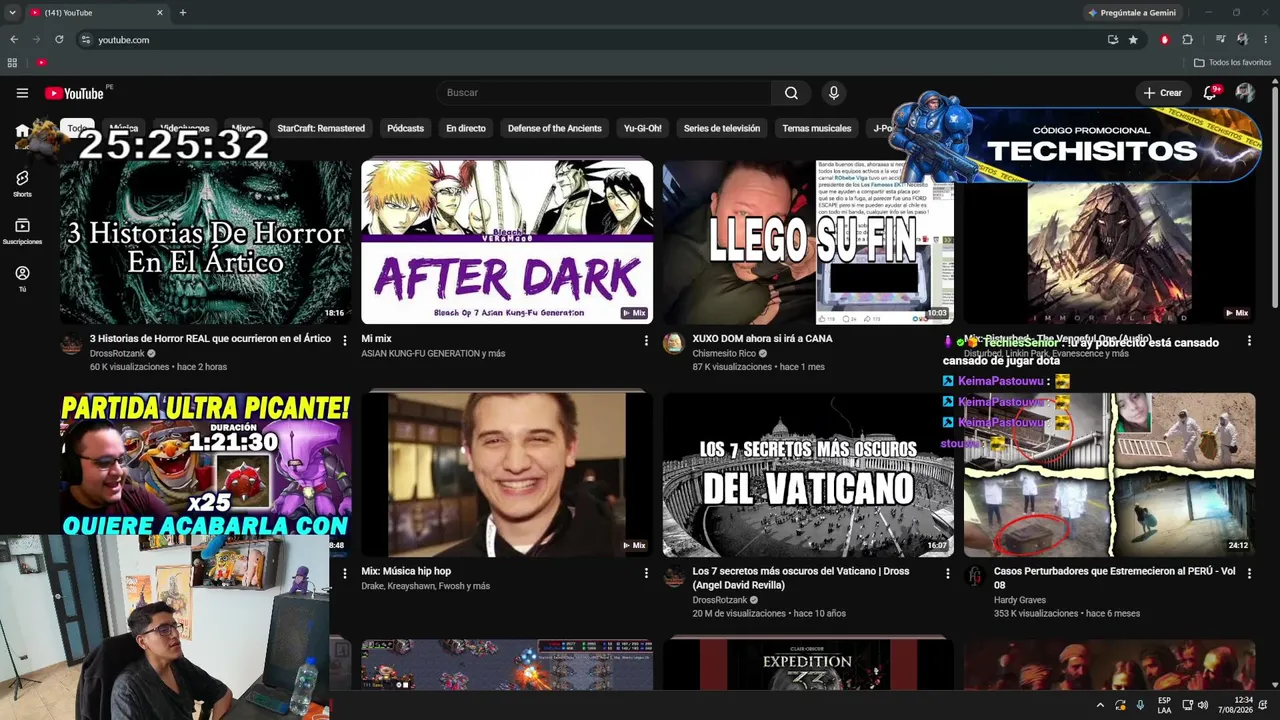Open Casos Perturbadores que Estremecieron al PERÚ title
This screenshot has width=1280, height=720.
(1114, 578)
